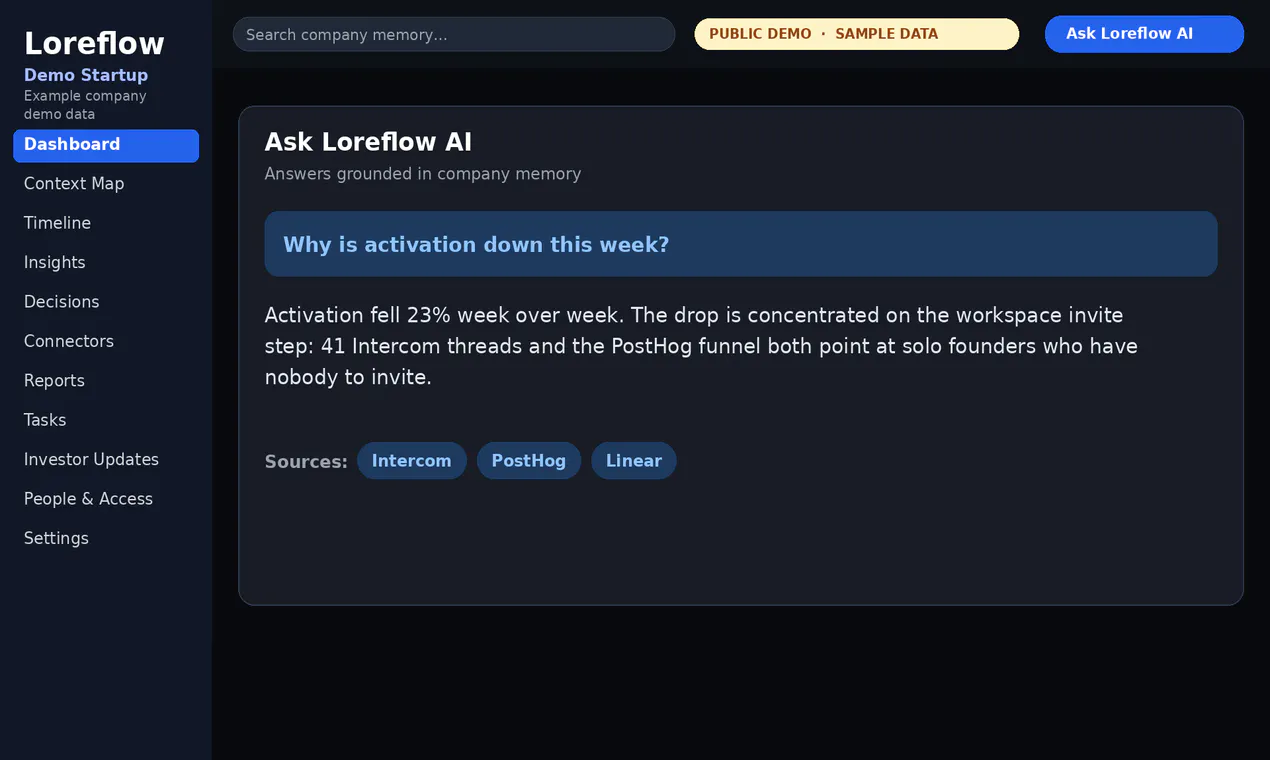1270x760 pixels.
Task: Click the Public Demo Sample Data badge
Action: pyautogui.click(x=857, y=34)
